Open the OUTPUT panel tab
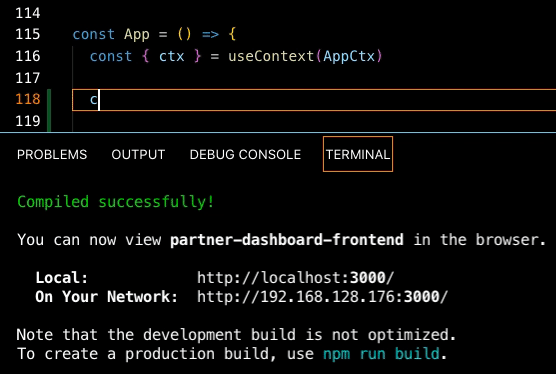Screen dimensions: 556x374 tap(138, 155)
